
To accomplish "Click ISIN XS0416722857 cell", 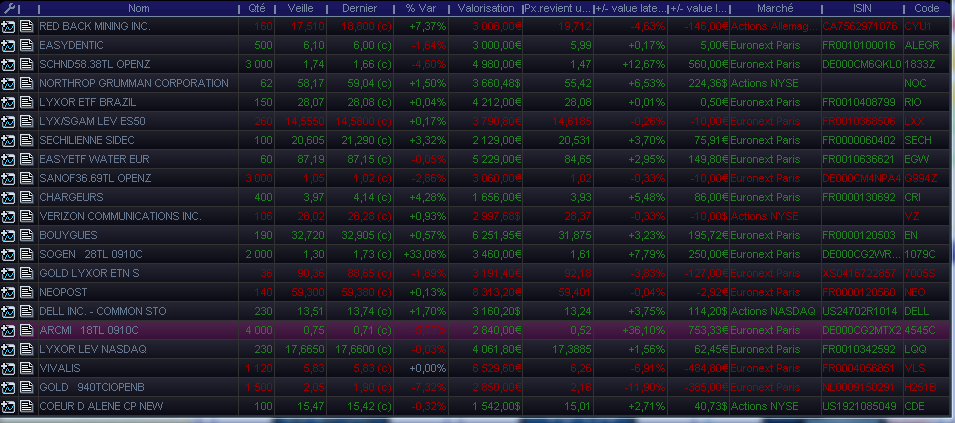I will (x=862, y=273).
